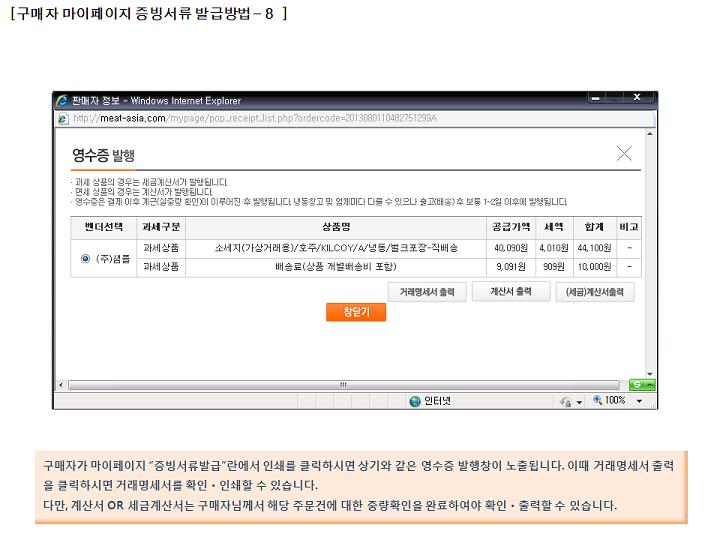Select the (주)샘플 vendor radio button
This screenshot has width=720, height=540.
85,258
